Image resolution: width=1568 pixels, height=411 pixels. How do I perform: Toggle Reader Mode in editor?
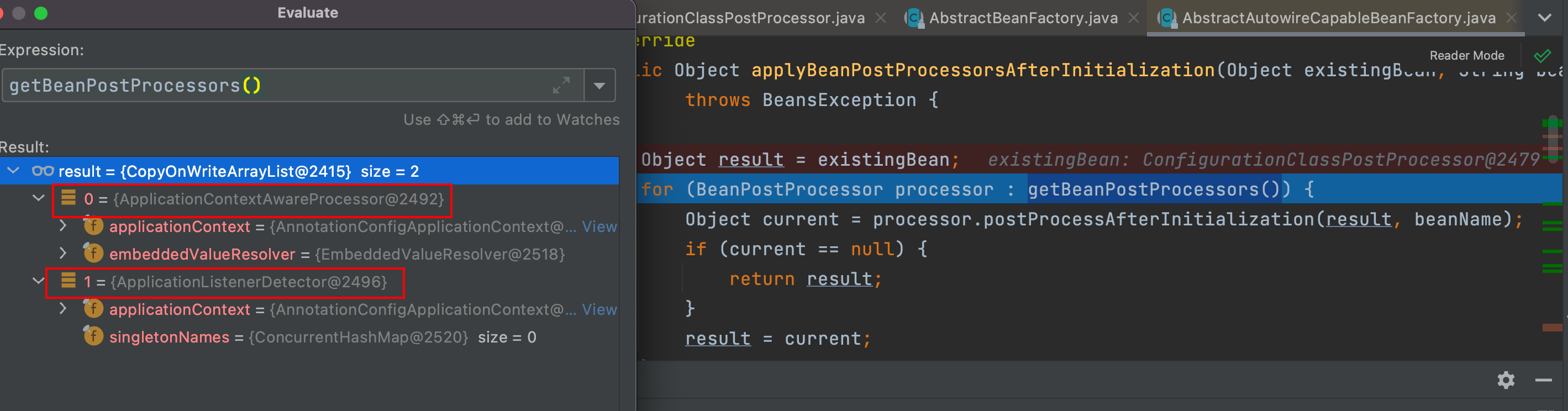click(1466, 55)
